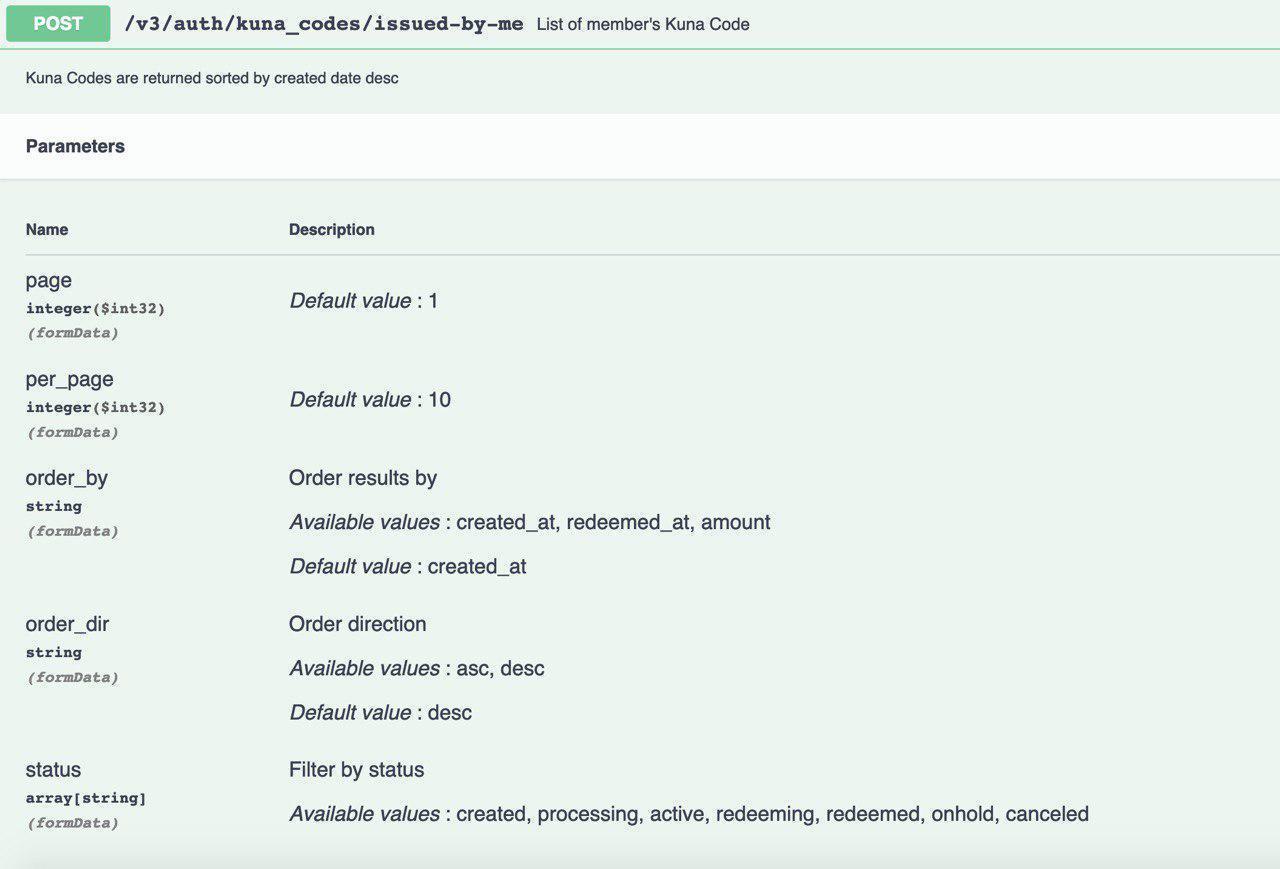Select the per_page parameter name
The height and width of the screenshot is (869, 1280).
[69, 379]
